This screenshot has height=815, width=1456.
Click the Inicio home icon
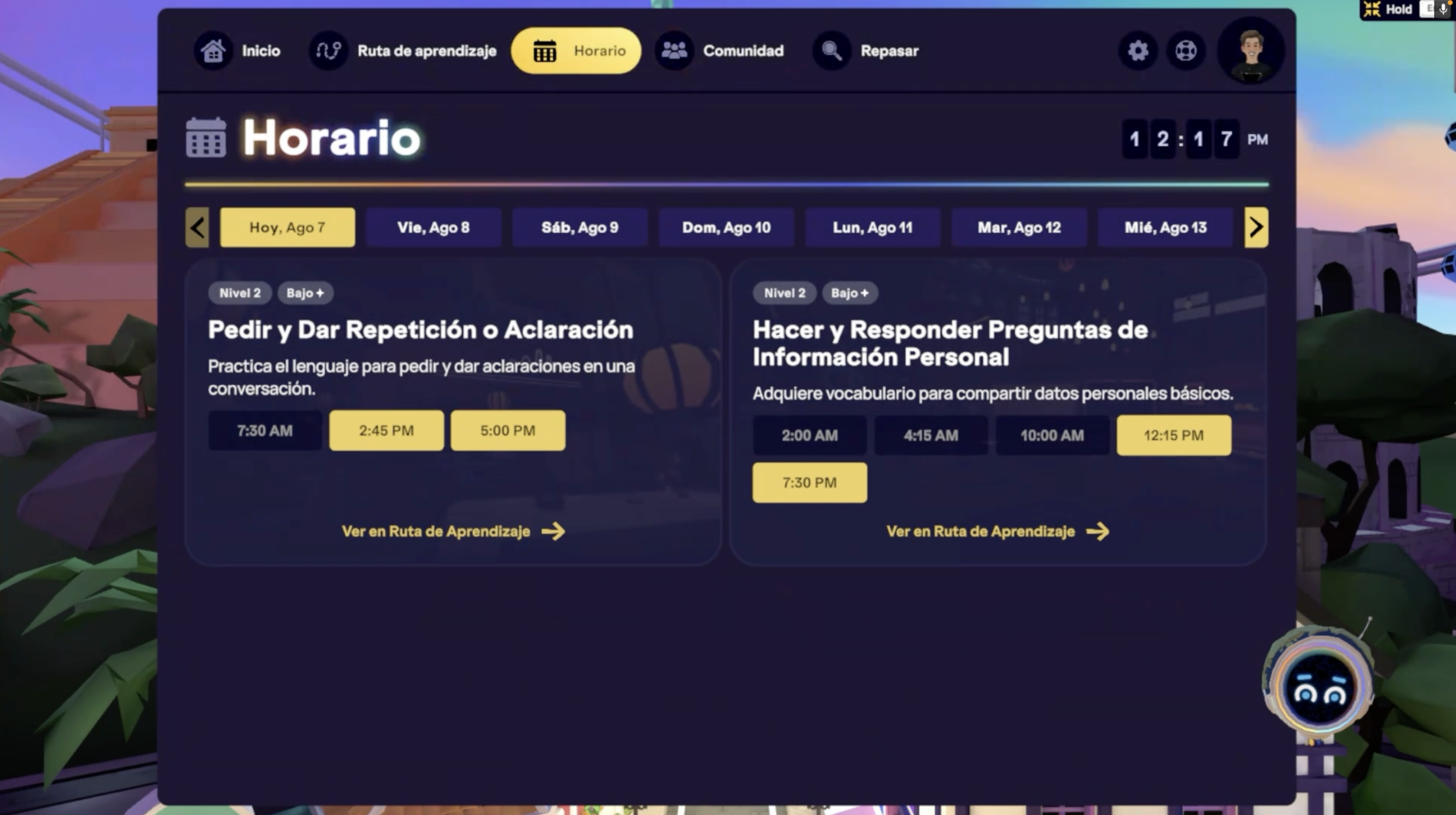213,51
